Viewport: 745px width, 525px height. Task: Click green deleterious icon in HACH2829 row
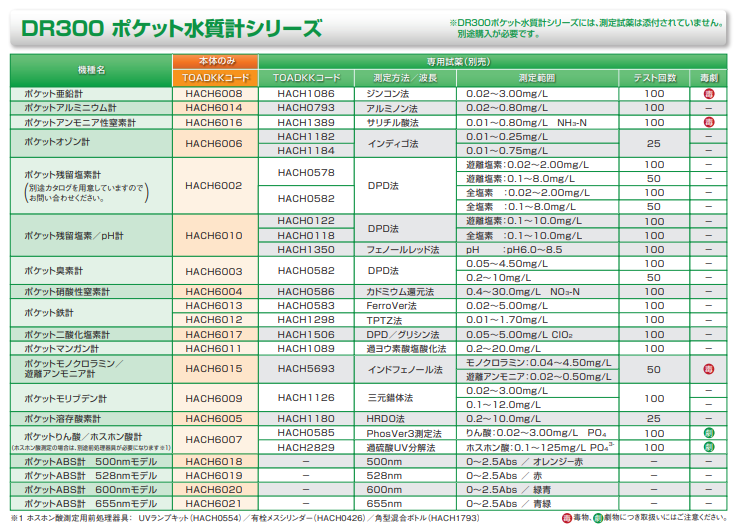click(708, 447)
